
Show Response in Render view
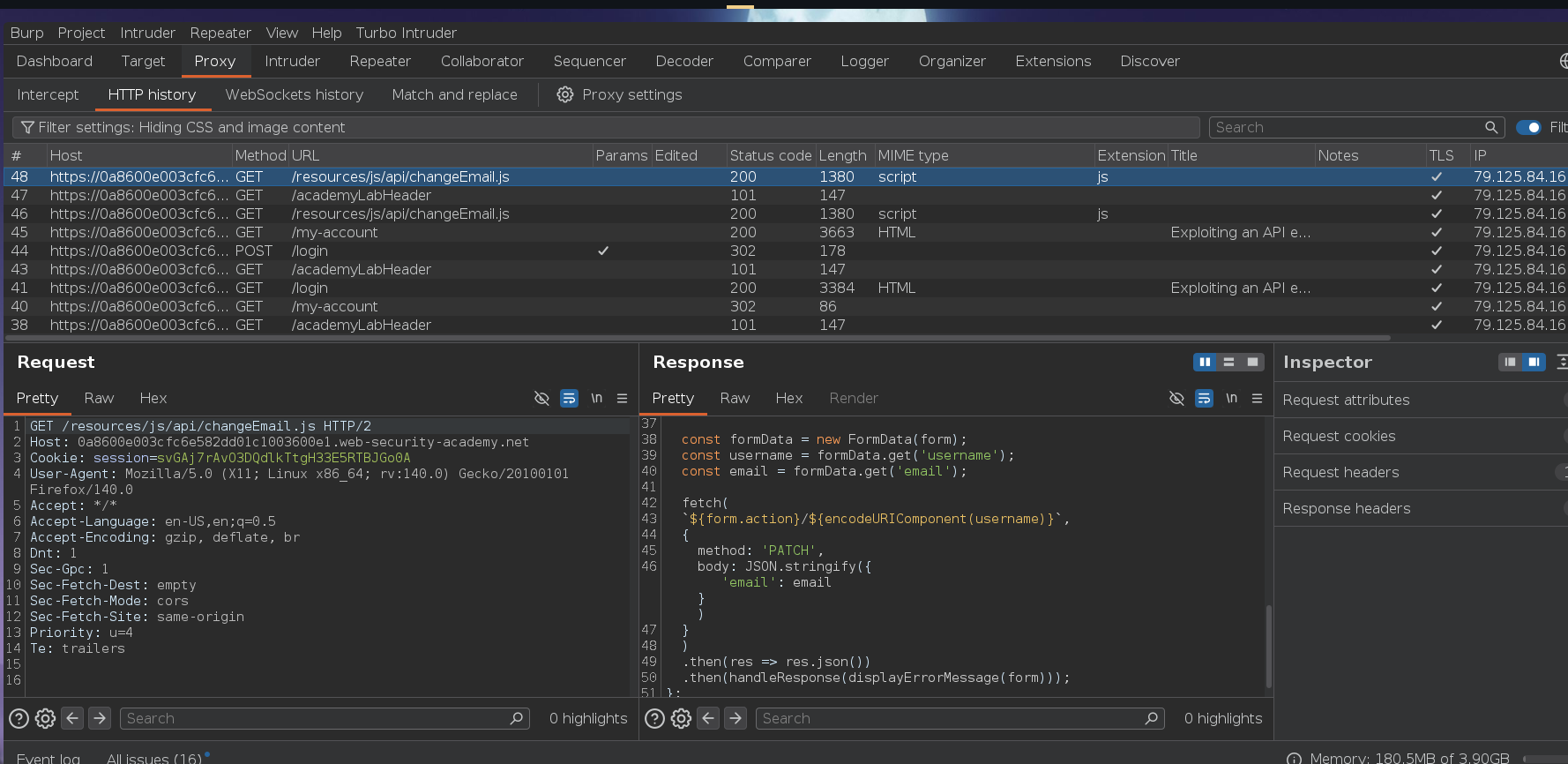click(854, 398)
